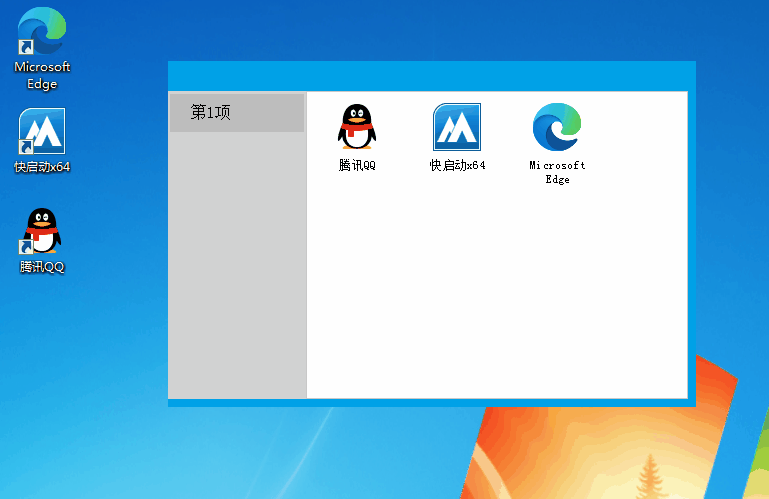Select the 第1项 tab in the sidebar
Image resolution: width=769 pixels, height=499 pixels.
237,112
